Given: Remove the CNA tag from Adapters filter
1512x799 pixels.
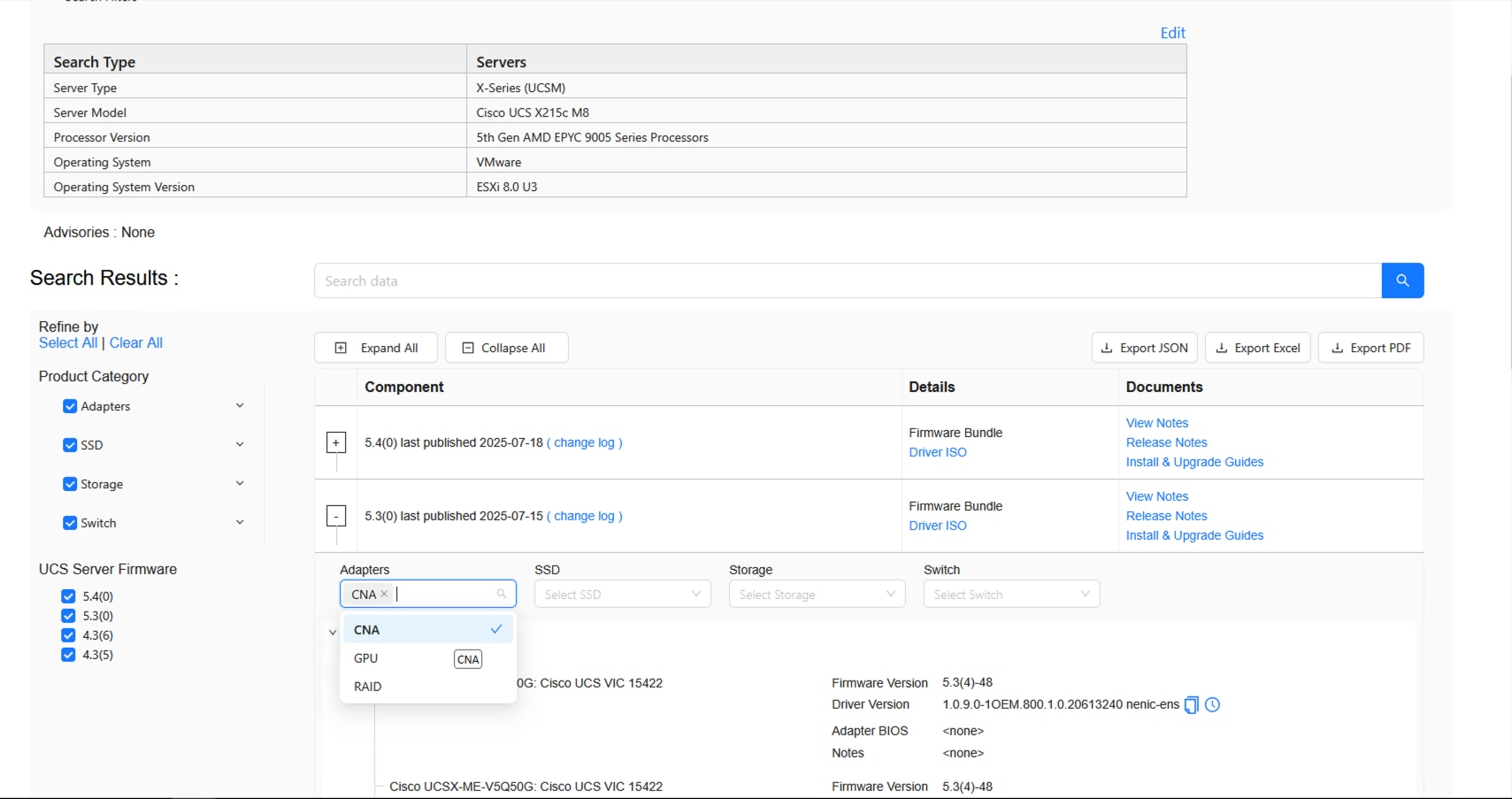Looking at the screenshot, I should pos(384,594).
